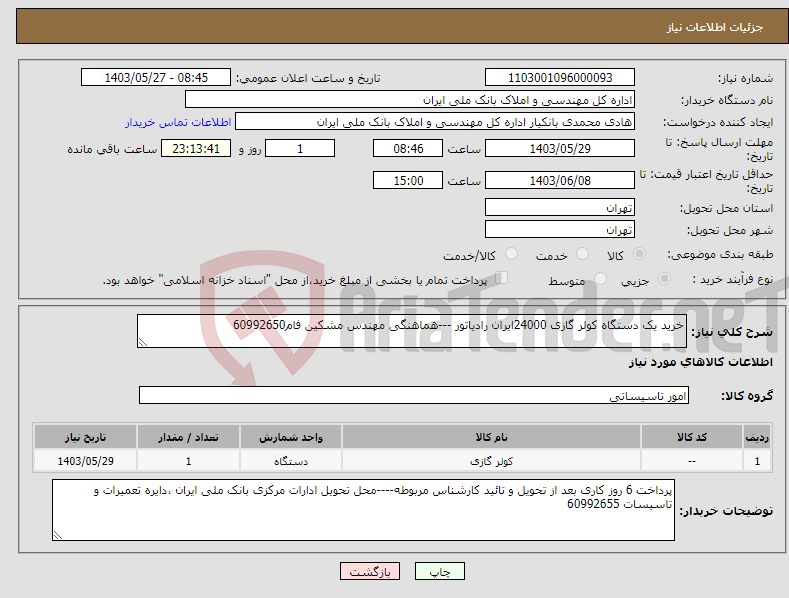This screenshot has width=789, height=598.
Task: Click the resize handle of description textarea
Action: (143, 342)
